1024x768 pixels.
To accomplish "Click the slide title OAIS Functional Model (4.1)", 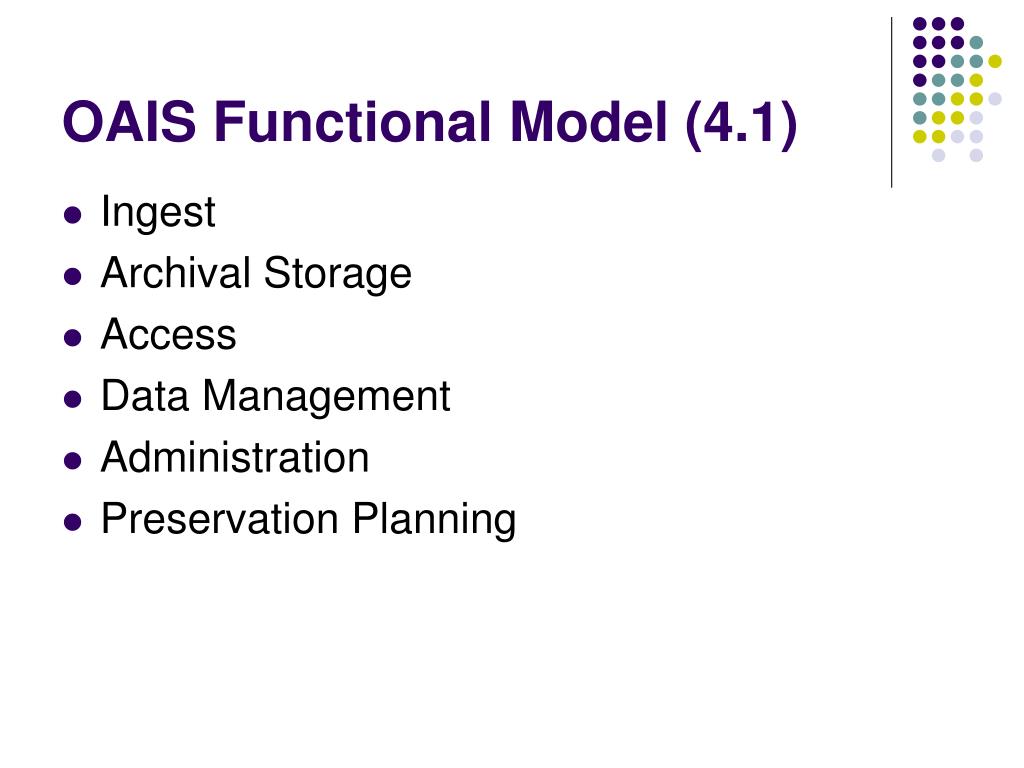I will click(x=430, y=123).
